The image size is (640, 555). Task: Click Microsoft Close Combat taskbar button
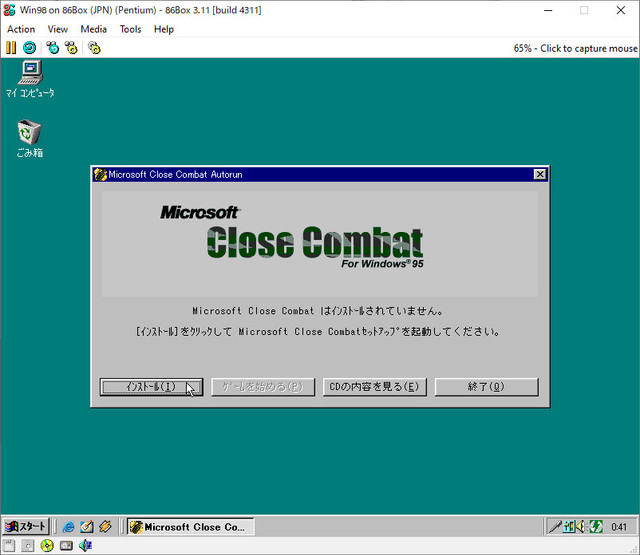coord(191,526)
